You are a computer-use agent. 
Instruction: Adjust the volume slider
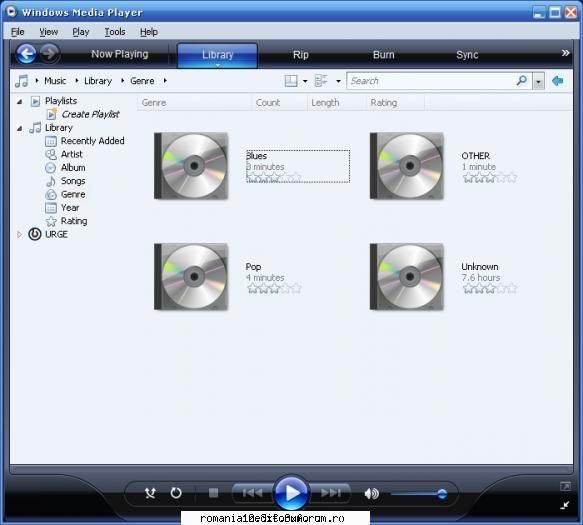coord(419,494)
